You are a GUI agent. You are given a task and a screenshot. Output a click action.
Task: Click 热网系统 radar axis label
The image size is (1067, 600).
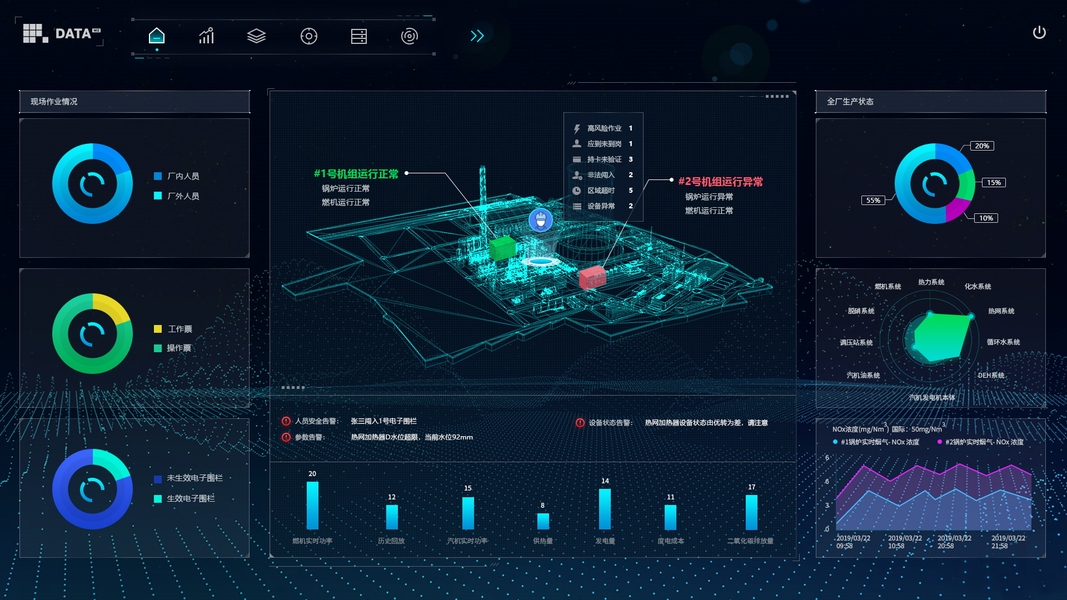pyautogui.click(x=1001, y=311)
